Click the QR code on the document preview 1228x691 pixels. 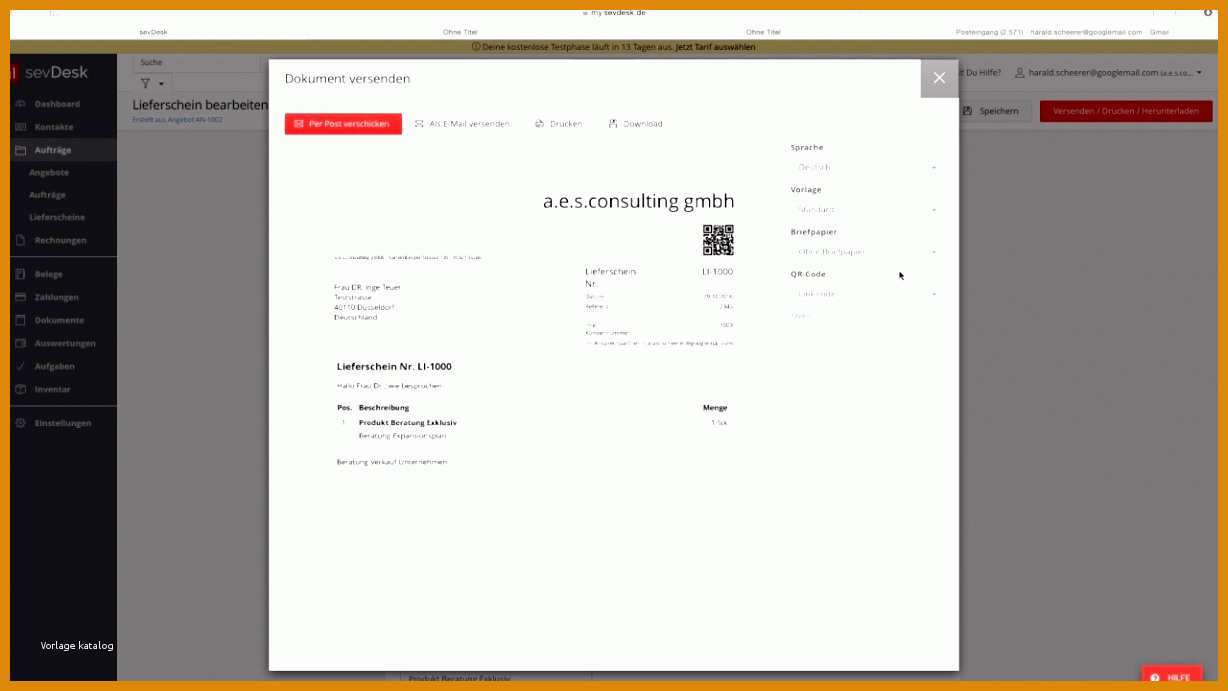718,240
